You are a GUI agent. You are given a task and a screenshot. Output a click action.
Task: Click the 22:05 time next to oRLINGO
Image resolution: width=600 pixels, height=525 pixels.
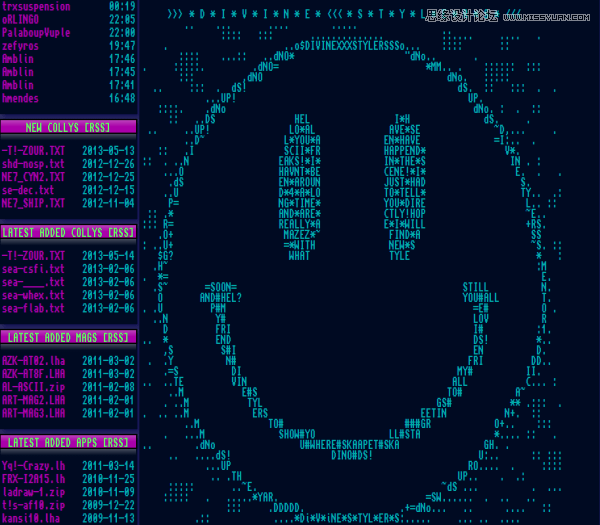pyautogui.click(x=122, y=20)
